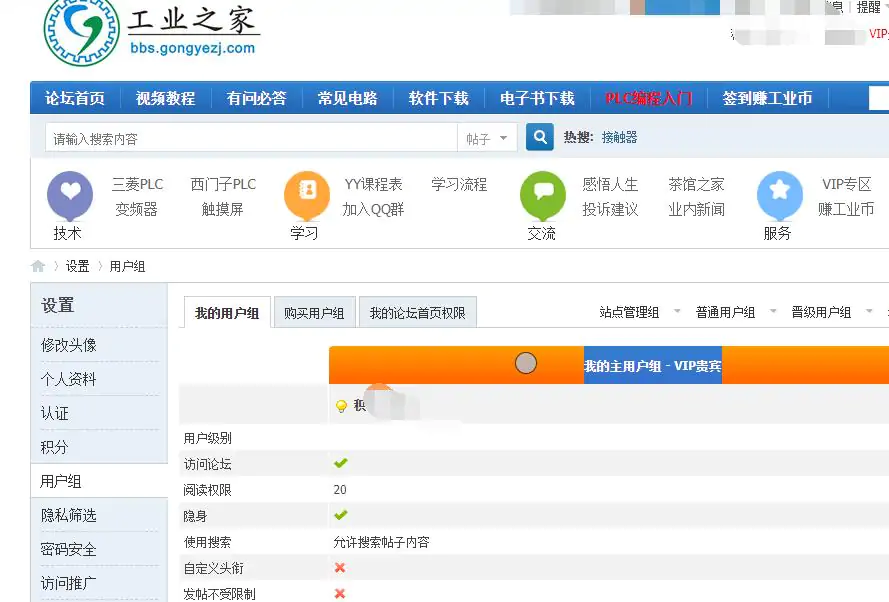Click the red cross next to 自定义头衔

click(340, 567)
